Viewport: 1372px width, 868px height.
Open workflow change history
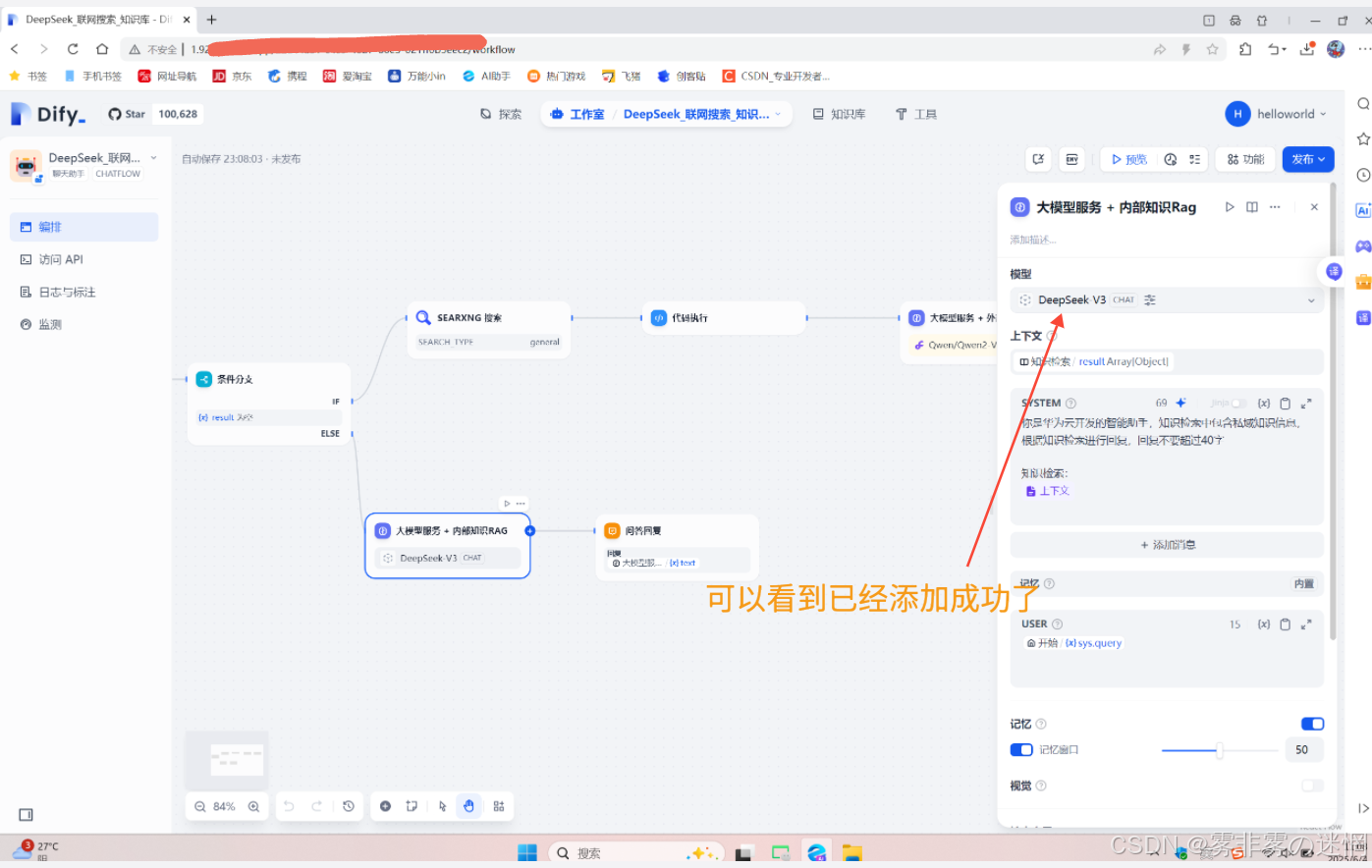click(x=349, y=806)
